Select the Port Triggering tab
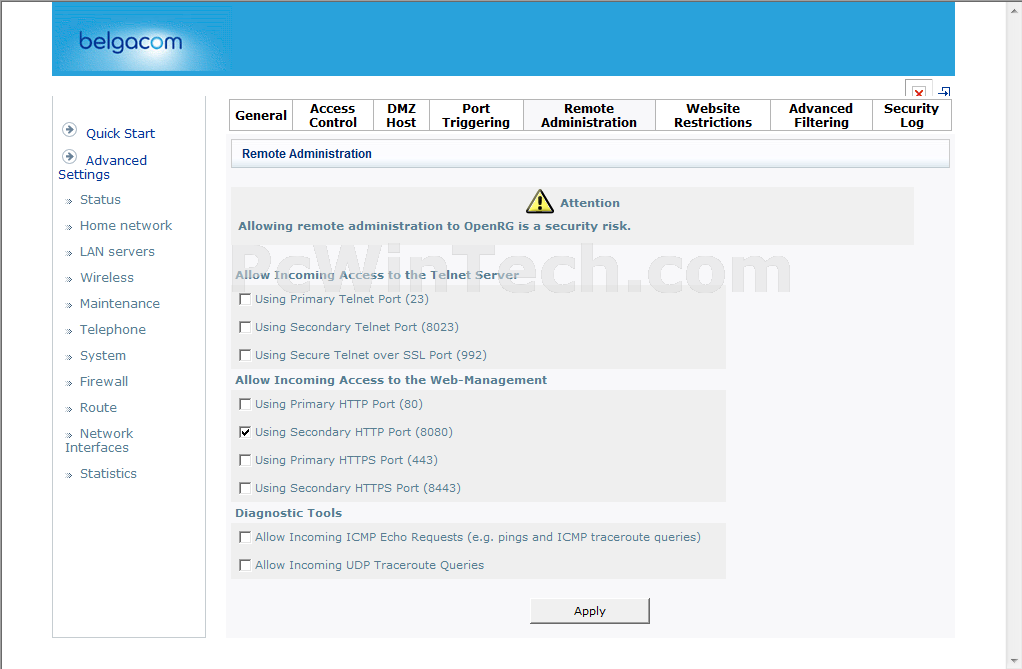Image resolution: width=1022 pixels, height=669 pixels. (x=476, y=115)
